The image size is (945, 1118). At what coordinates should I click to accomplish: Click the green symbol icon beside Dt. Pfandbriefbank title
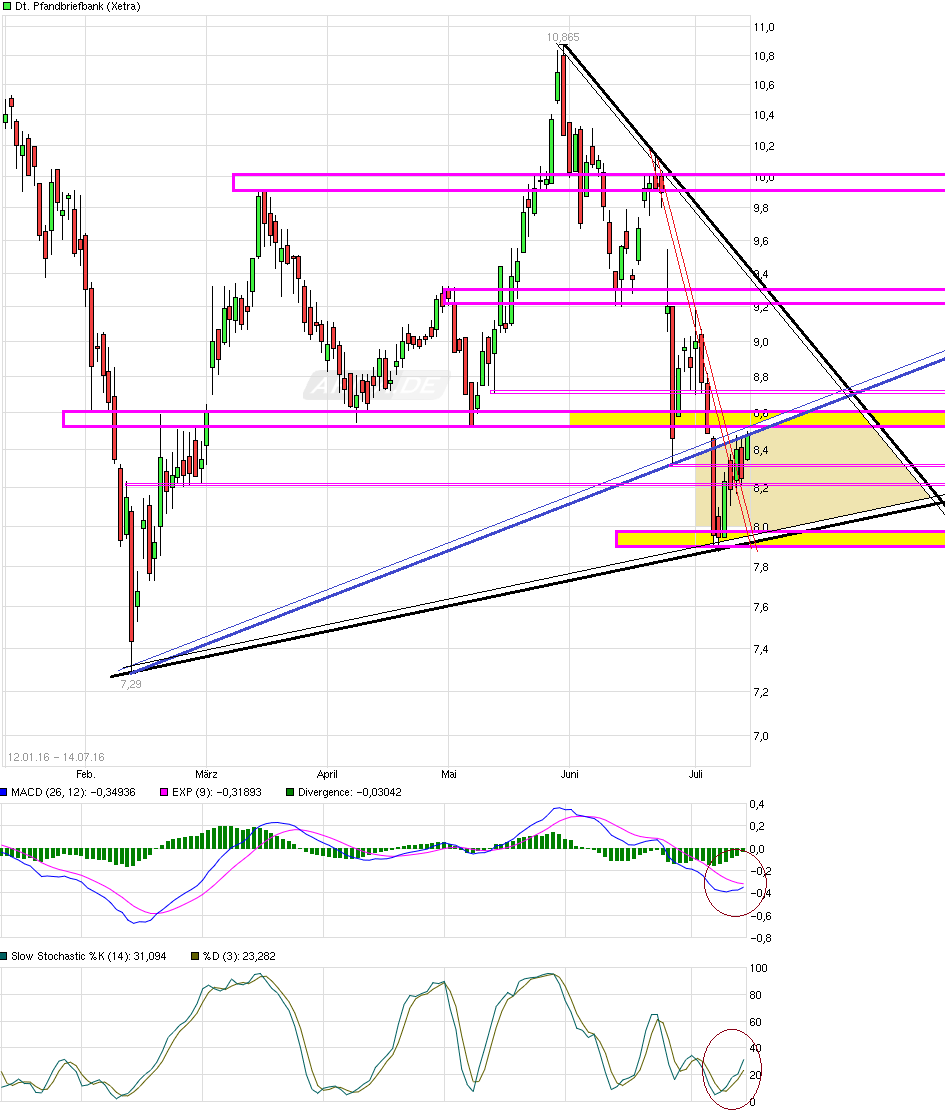click(9, 6)
